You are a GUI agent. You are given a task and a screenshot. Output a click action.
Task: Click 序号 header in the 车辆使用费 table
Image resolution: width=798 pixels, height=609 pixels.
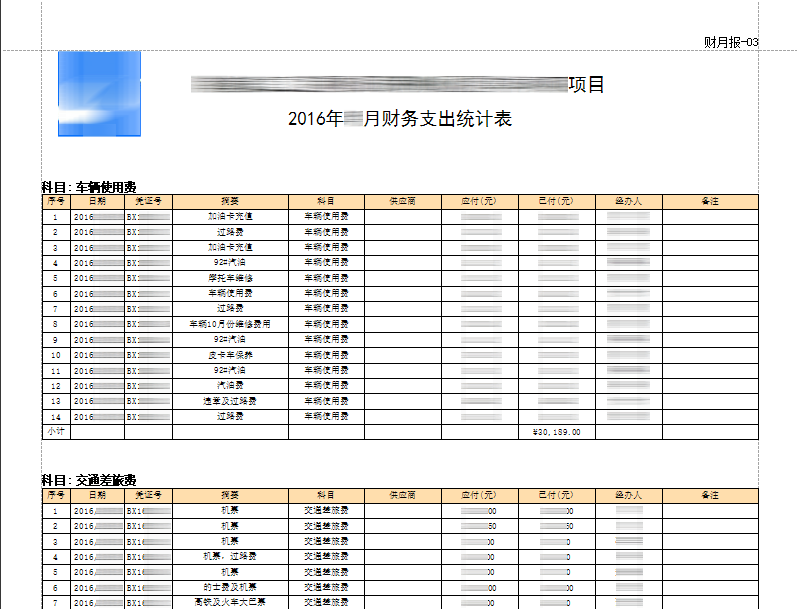[x=56, y=201]
